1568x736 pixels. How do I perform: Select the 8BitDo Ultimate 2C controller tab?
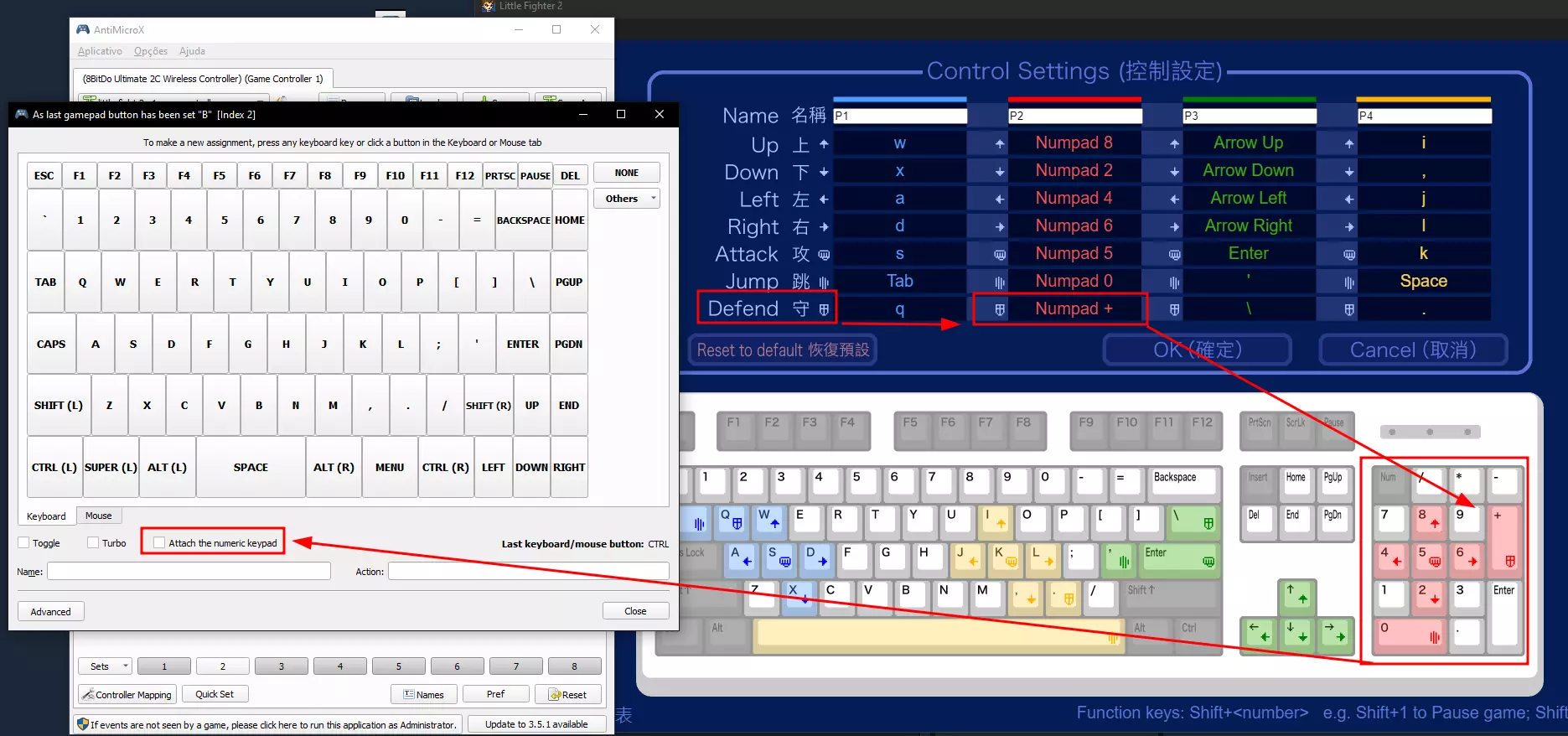(203, 79)
